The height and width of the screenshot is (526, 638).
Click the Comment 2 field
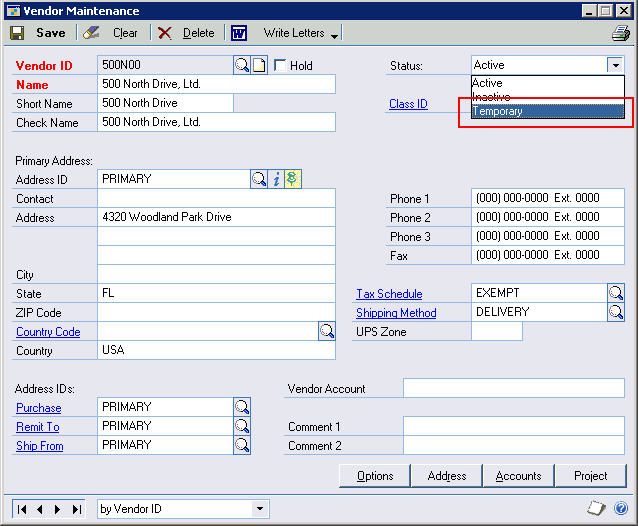click(x=514, y=445)
